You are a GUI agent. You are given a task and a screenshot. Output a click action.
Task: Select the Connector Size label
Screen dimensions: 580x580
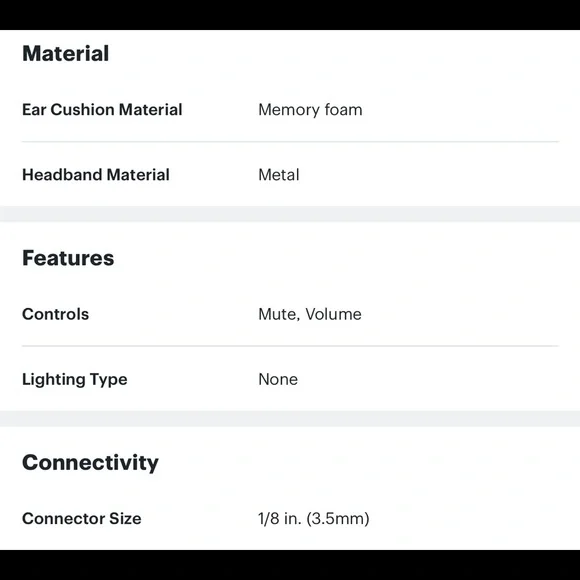point(82,519)
